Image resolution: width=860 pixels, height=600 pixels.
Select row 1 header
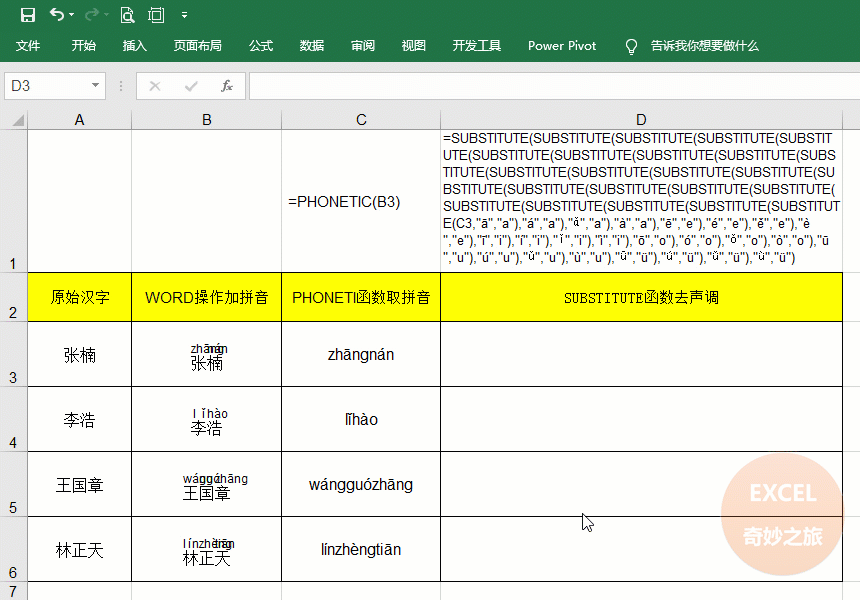pos(13,201)
